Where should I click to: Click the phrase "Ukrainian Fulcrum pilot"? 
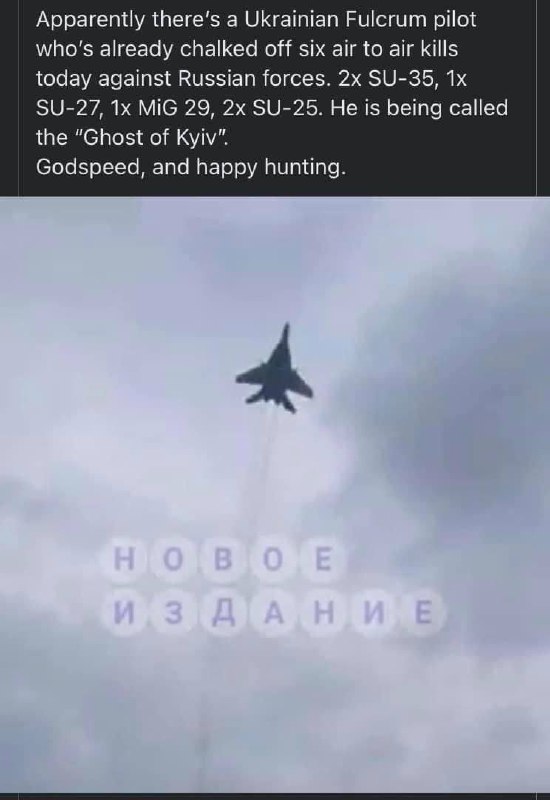(x=360, y=20)
